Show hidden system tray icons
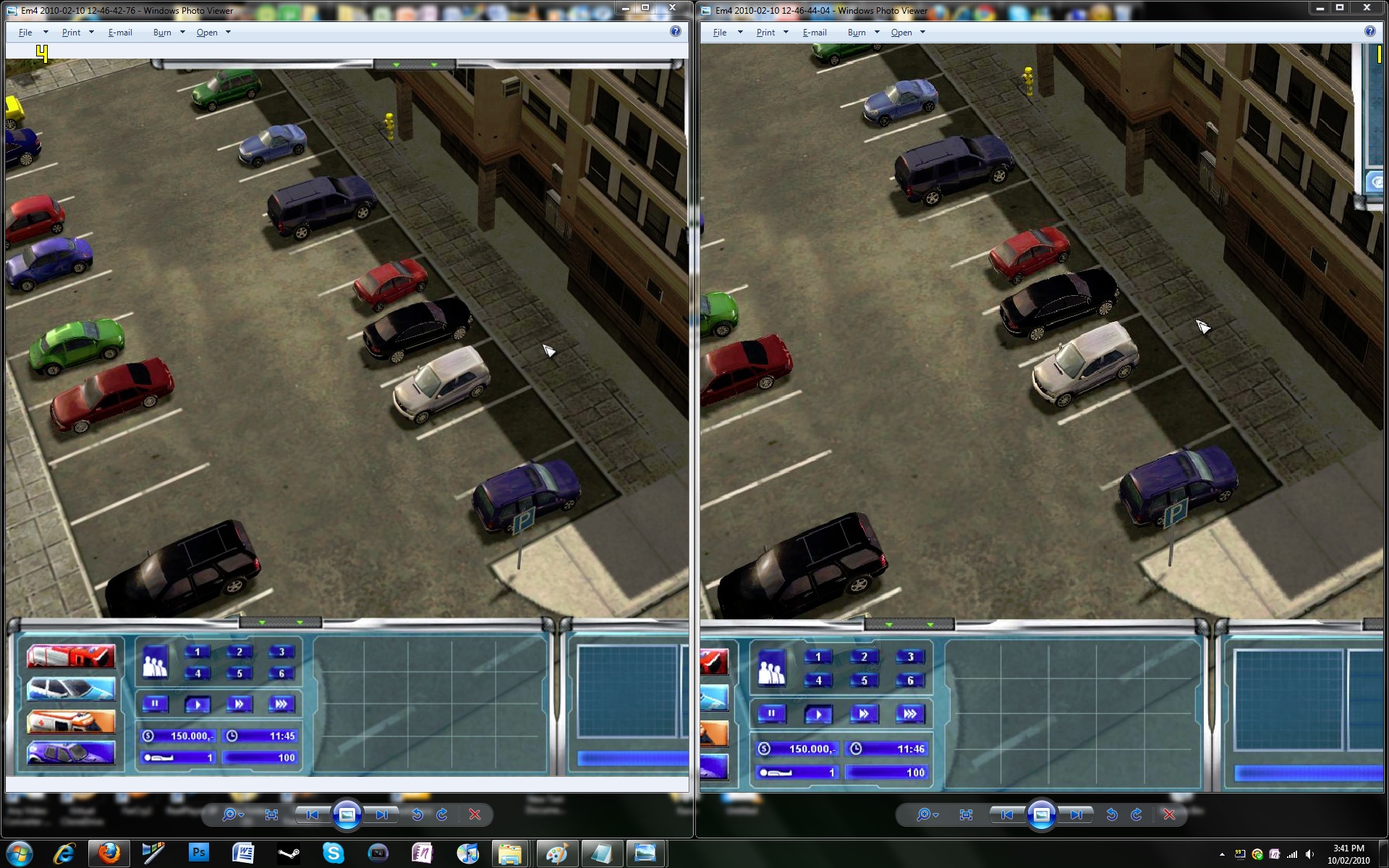This screenshot has width=1389, height=868. click(1223, 854)
